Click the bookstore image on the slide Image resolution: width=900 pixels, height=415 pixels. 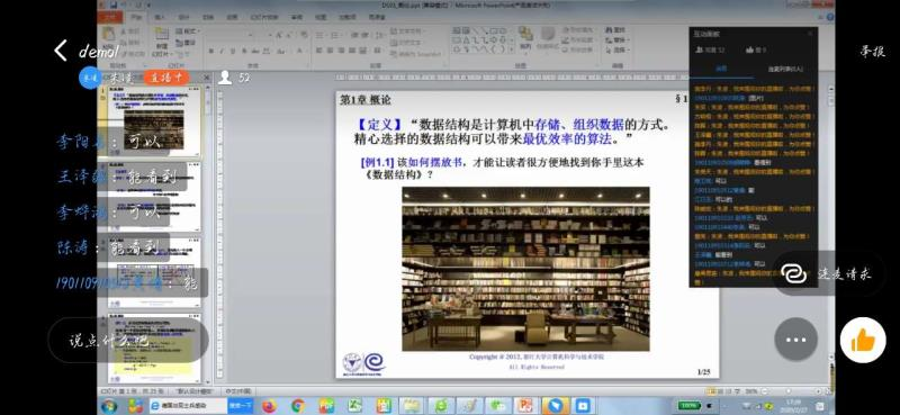(525, 268)
